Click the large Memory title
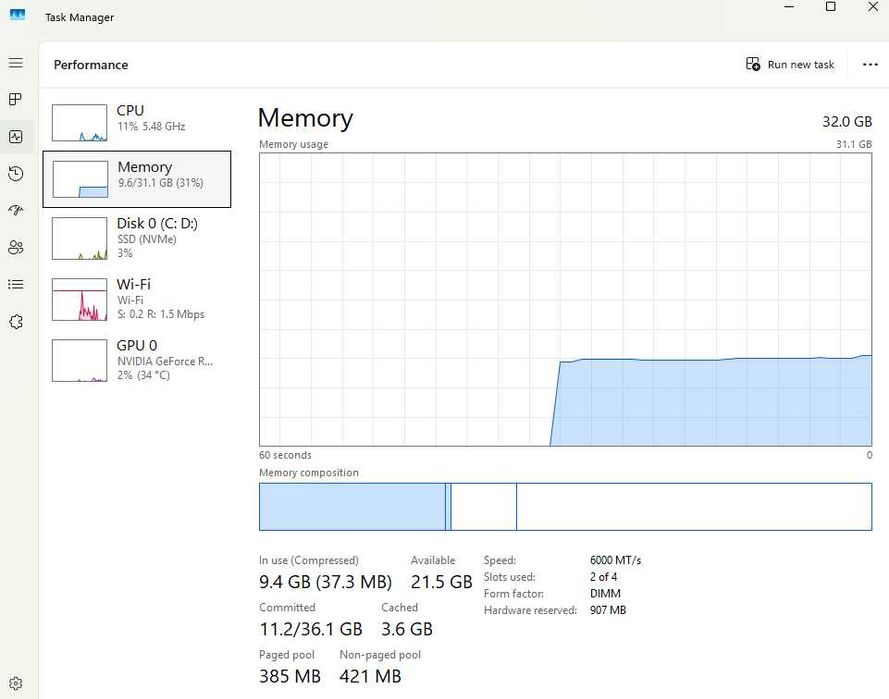 (x=305, y=118)
